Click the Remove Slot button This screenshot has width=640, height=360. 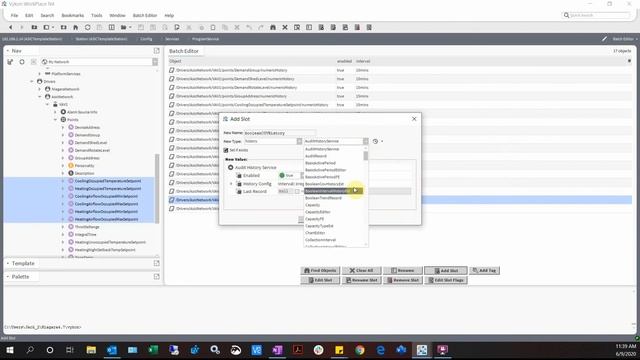(x=402, y=280)
